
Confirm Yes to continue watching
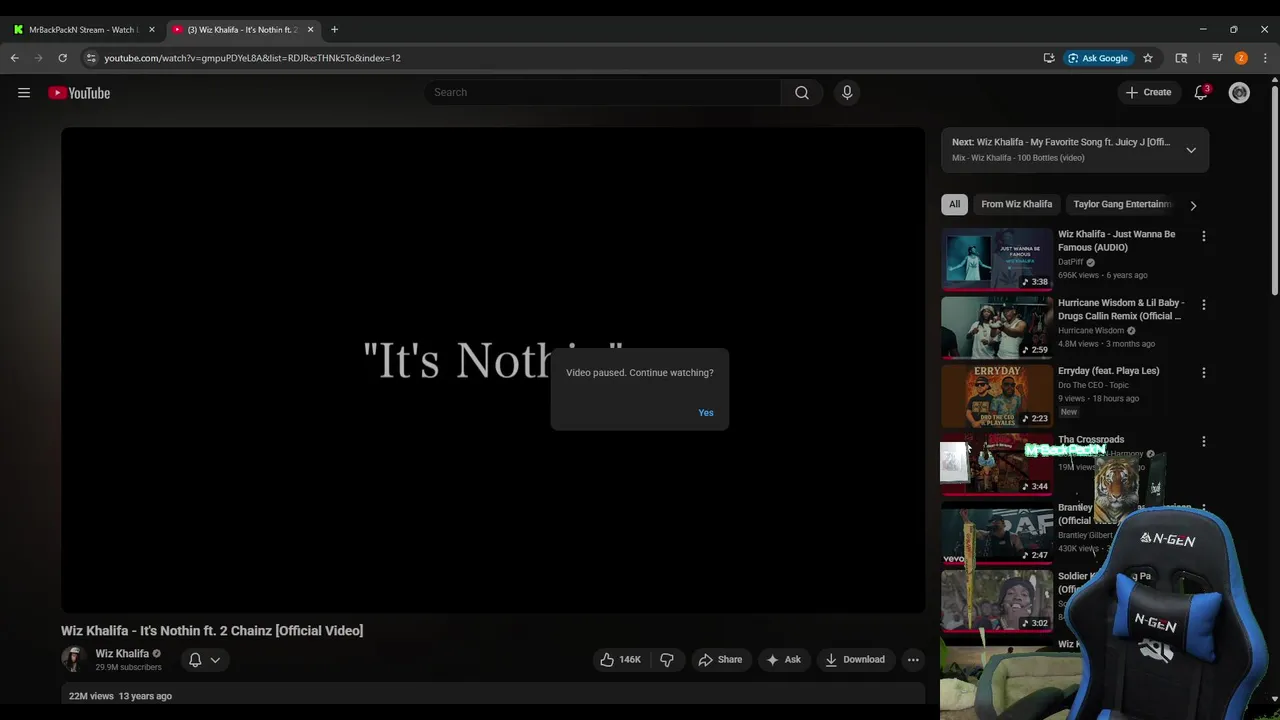[x=706, y=413]
